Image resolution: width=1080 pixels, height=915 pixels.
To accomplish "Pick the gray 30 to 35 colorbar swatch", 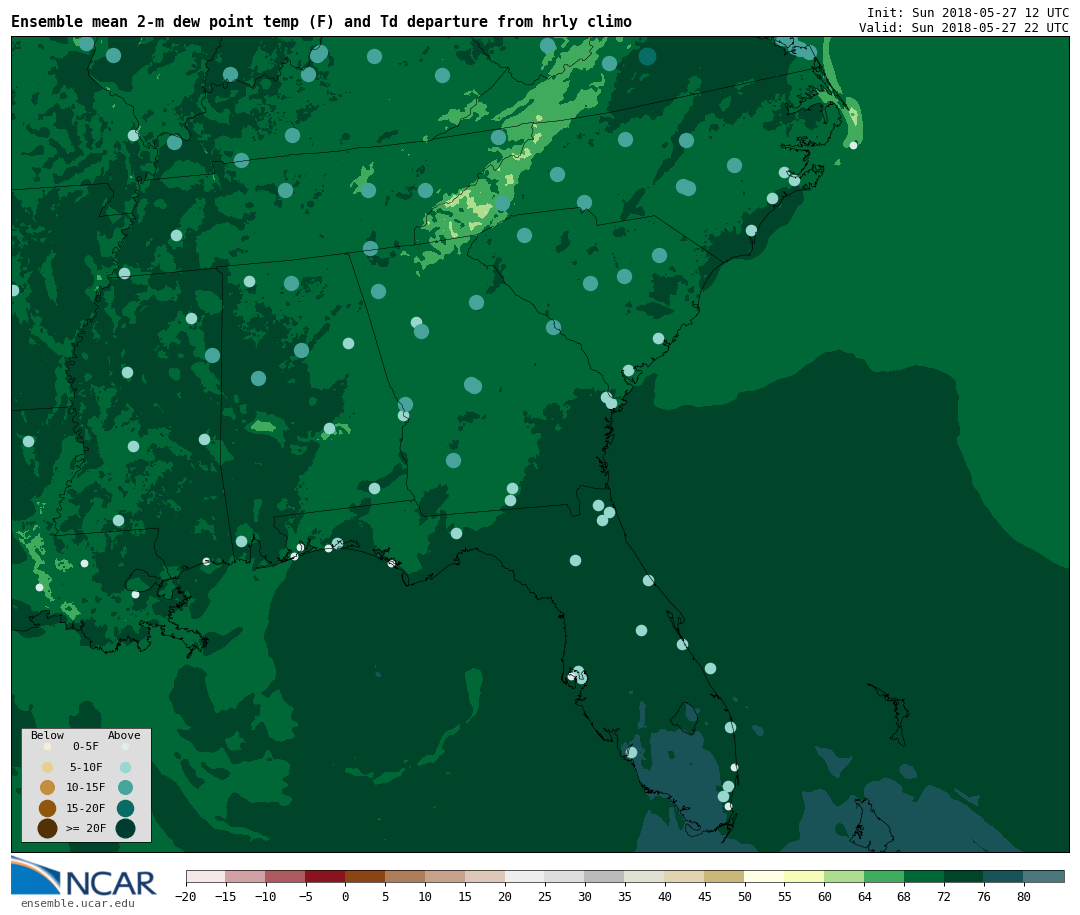I will tap(605, 876).
